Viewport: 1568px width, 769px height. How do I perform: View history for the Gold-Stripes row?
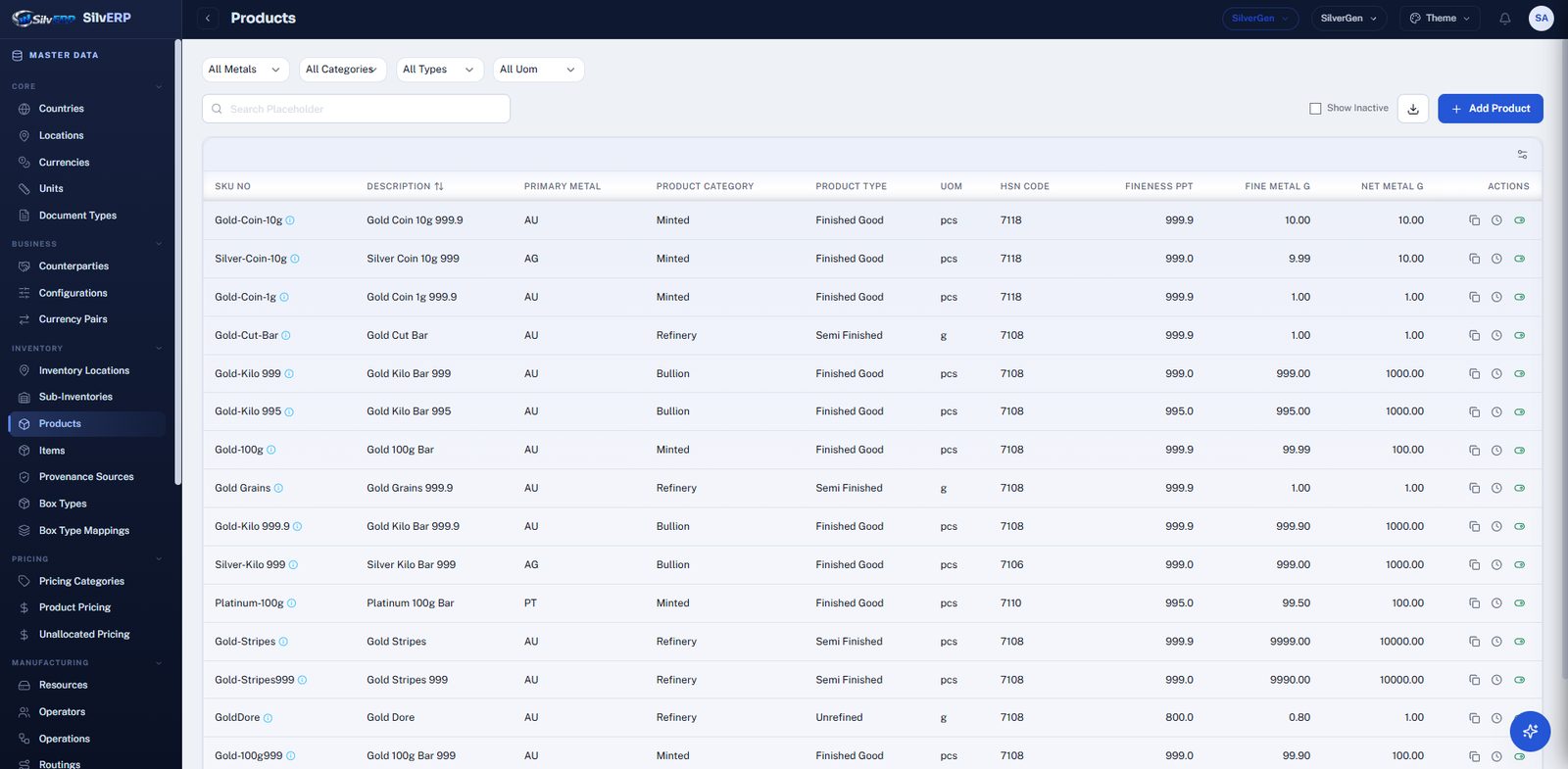pyautogui.click(x=1496, y=642)
